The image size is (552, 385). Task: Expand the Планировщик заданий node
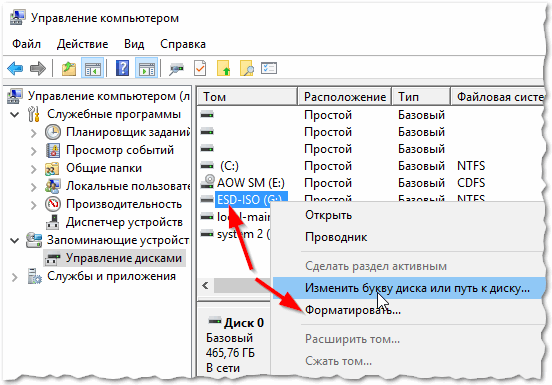point(33,133)
